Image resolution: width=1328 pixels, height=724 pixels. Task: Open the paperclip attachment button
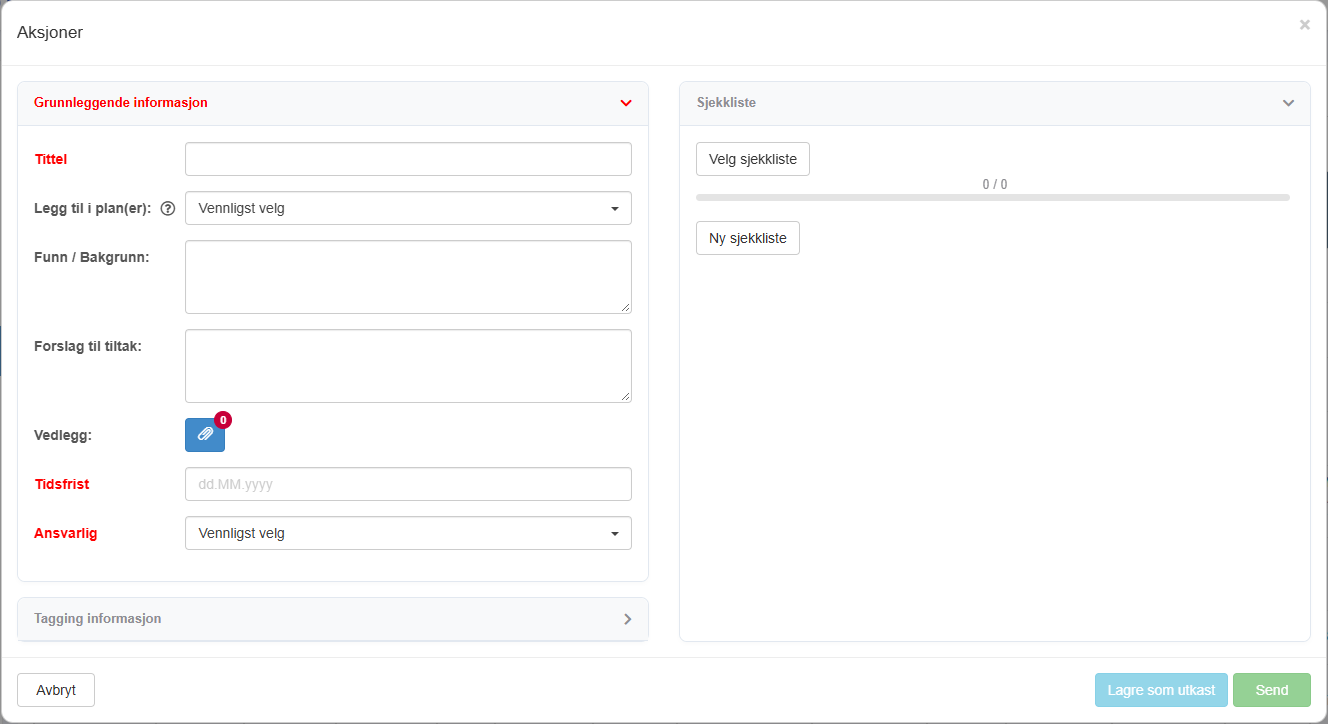pyautogui.click(x=205, y=435)
